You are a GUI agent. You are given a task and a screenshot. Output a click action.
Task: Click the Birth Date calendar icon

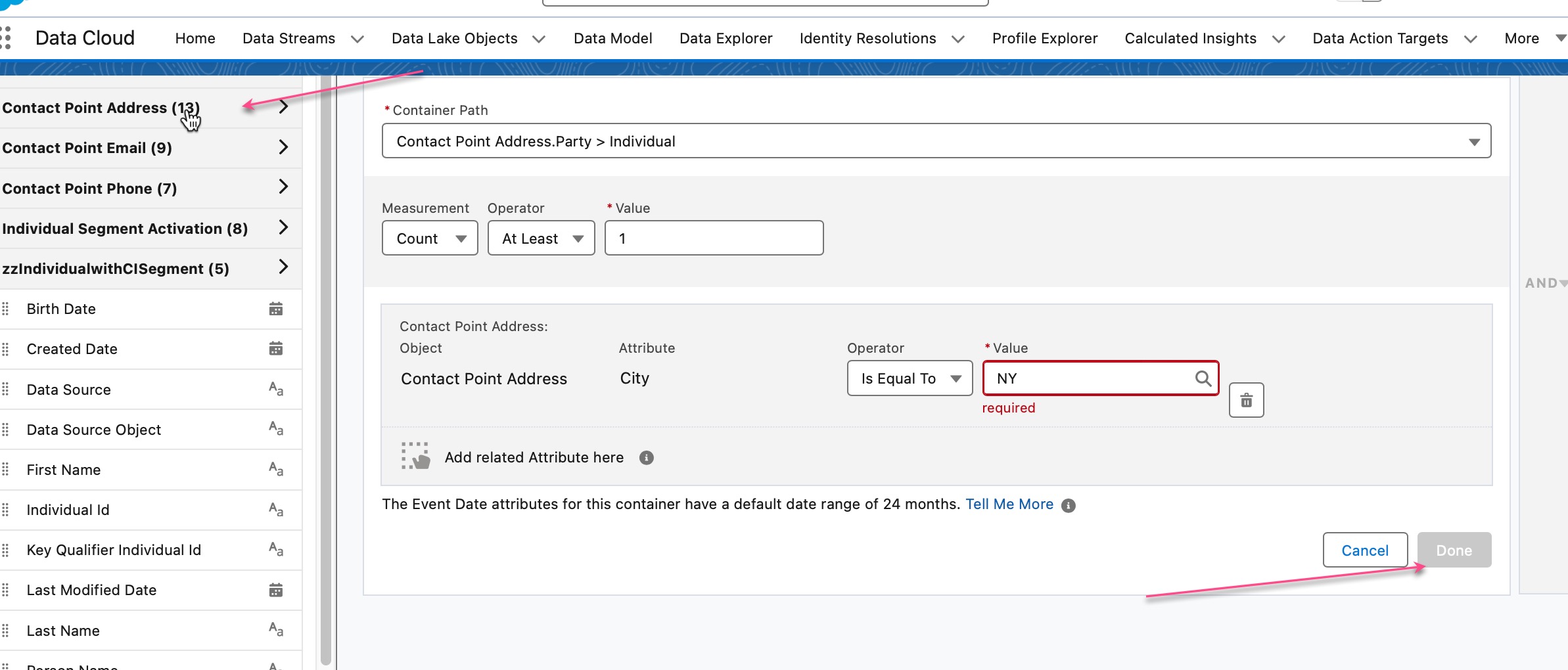[276, 309]
